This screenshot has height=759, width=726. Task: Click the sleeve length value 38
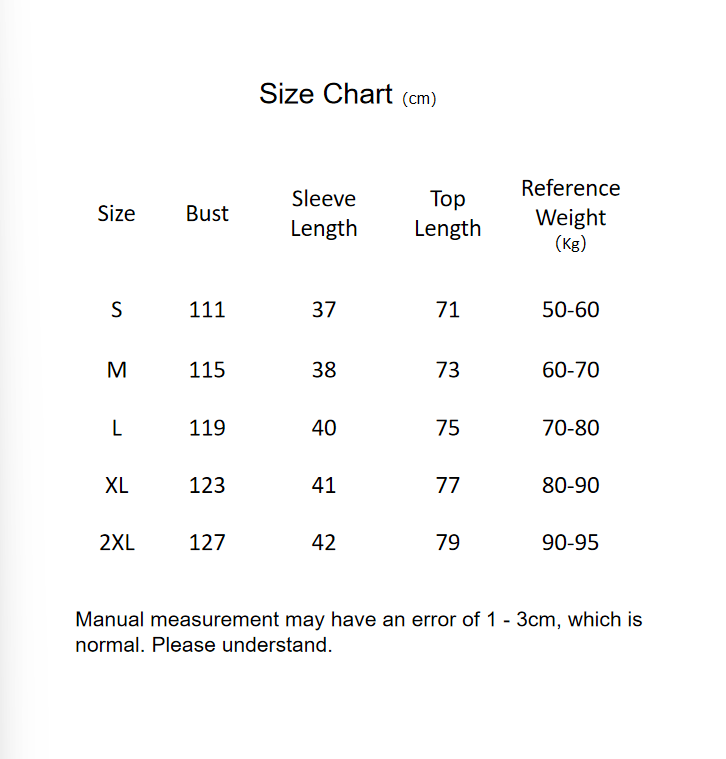[323, 370]
